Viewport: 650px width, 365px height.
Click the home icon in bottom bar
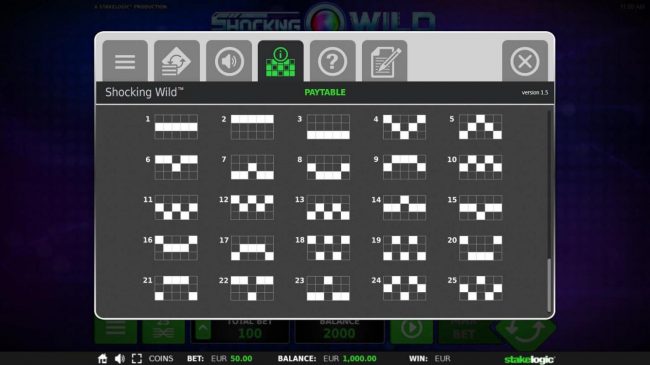point(102,358)
